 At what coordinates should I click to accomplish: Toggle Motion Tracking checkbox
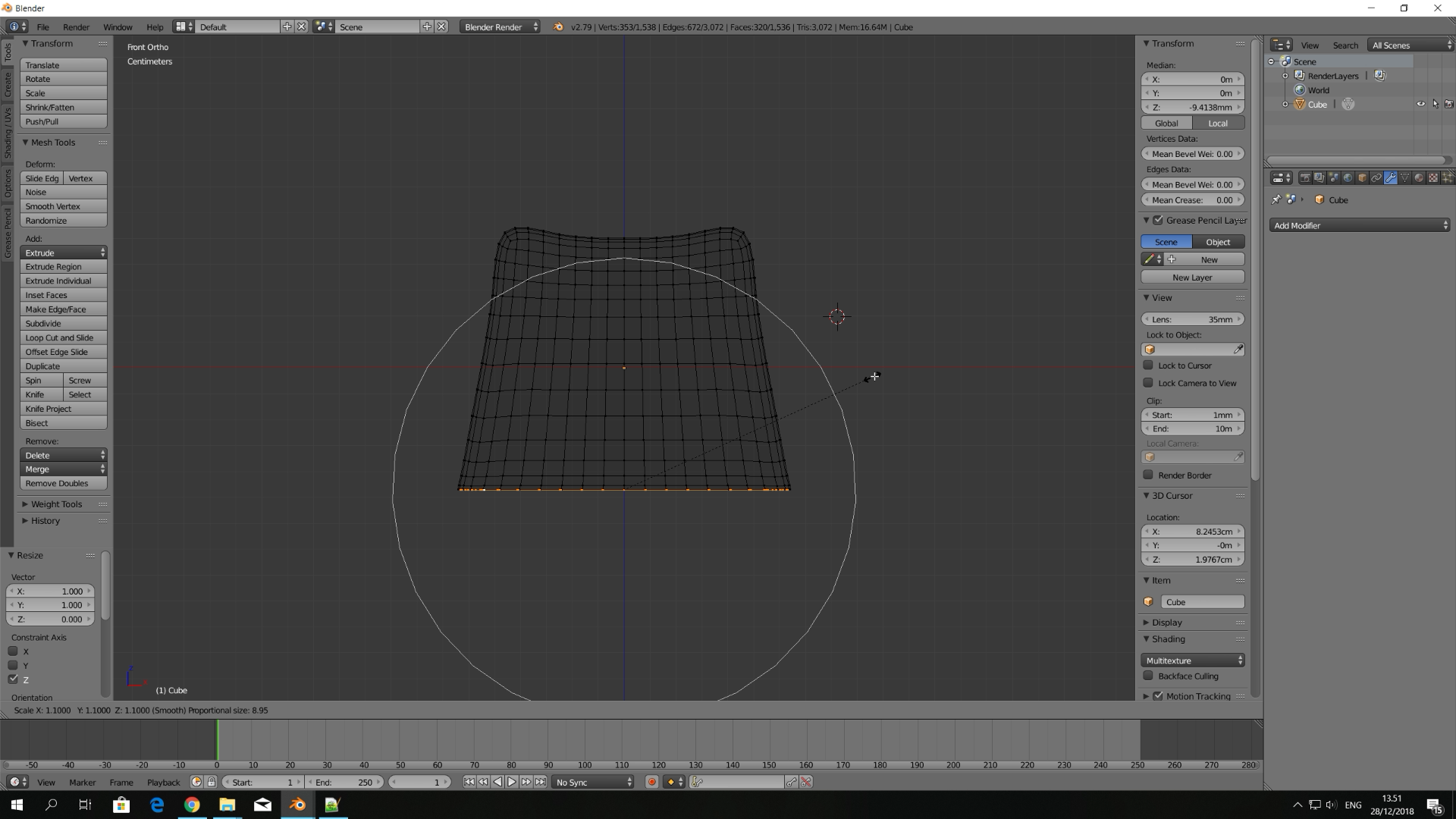(x=1159, y=695)
